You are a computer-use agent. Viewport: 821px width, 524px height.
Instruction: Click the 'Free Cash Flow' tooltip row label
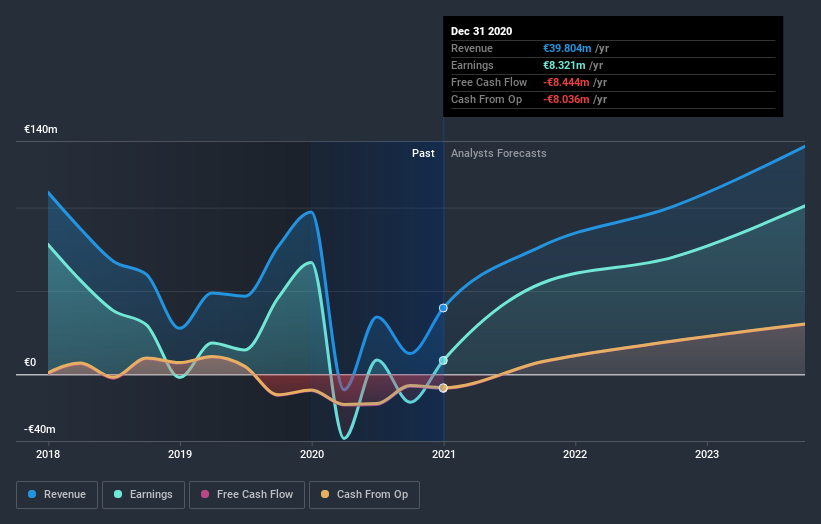(489, 82)
